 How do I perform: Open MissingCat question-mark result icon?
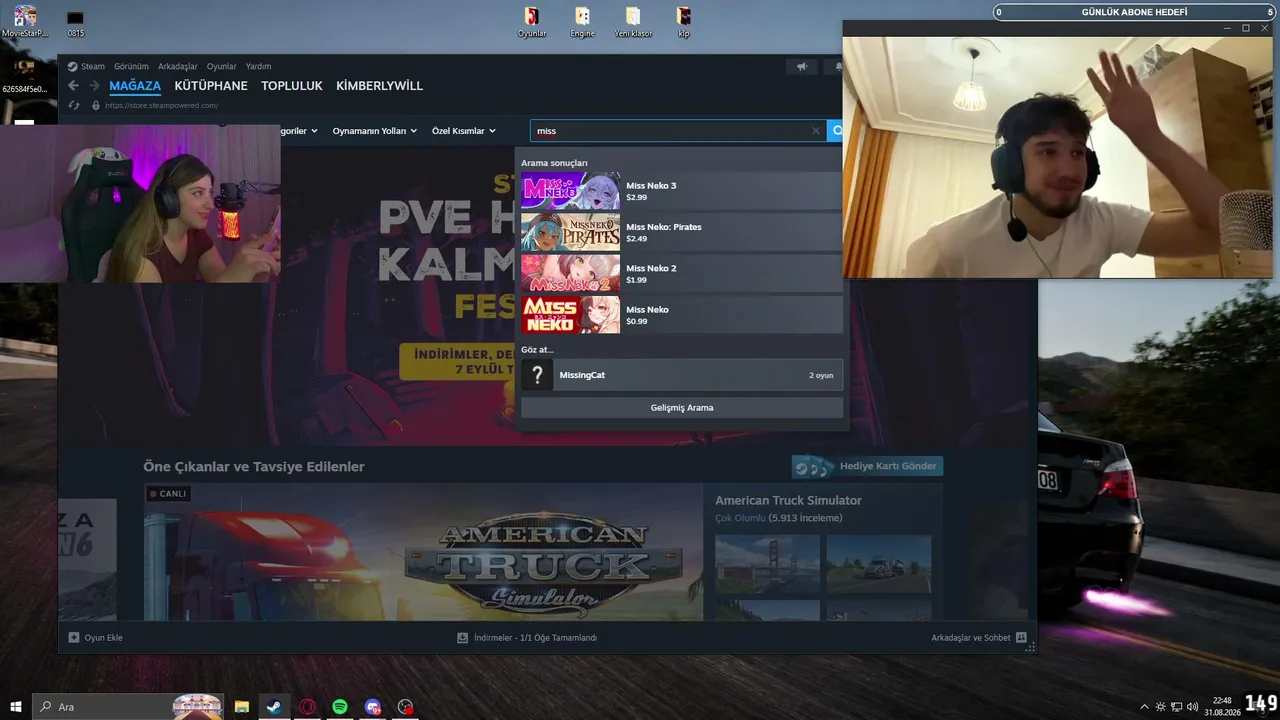(537, 375)
